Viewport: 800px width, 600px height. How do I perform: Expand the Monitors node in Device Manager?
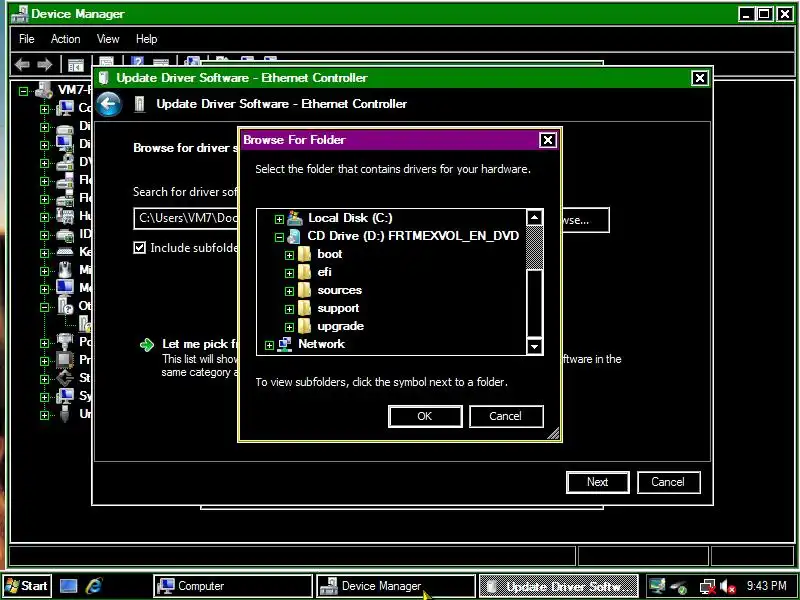44,289
